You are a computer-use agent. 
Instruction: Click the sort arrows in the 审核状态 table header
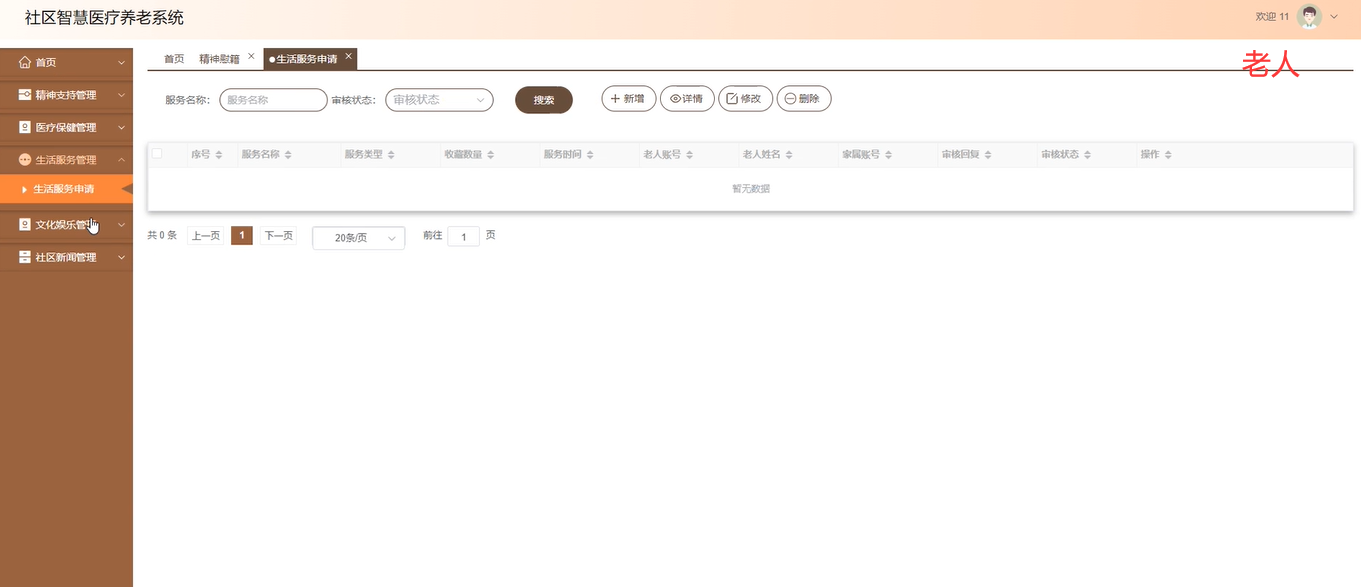click(x=1088, y=155)
